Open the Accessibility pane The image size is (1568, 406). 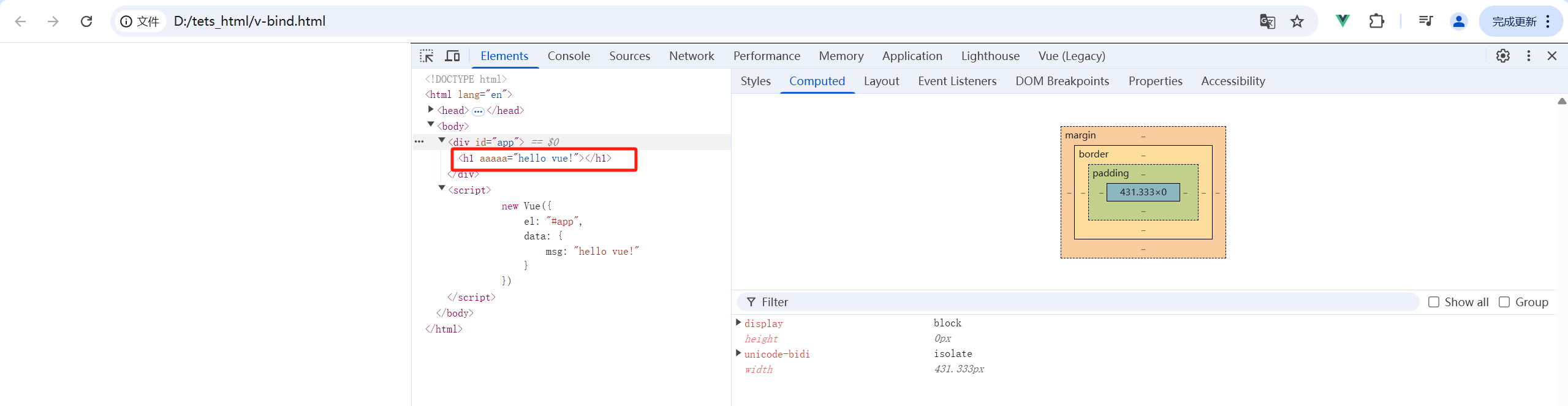[x=1233, y=81]
